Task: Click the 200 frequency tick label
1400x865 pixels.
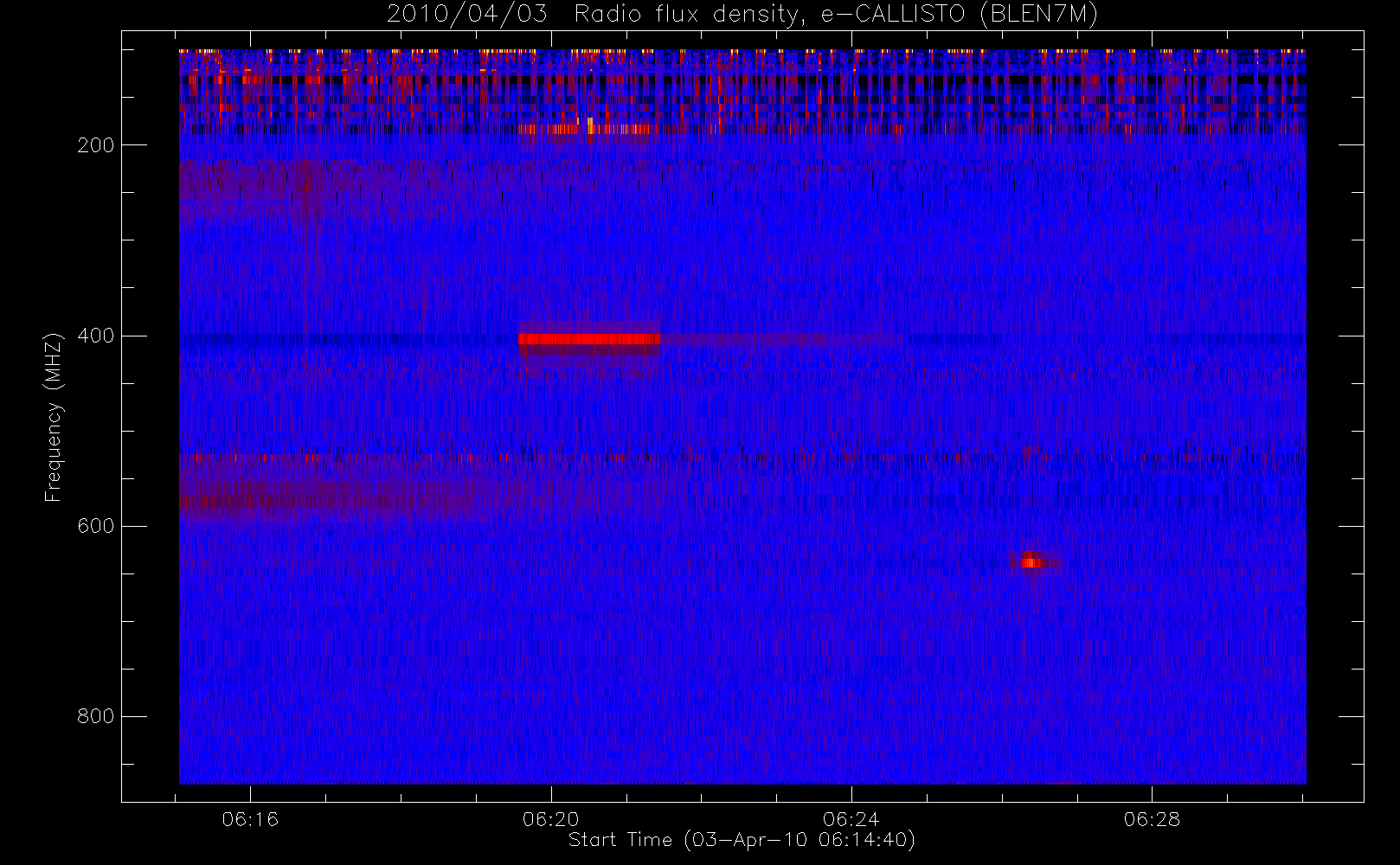Action: coord(95,145)
